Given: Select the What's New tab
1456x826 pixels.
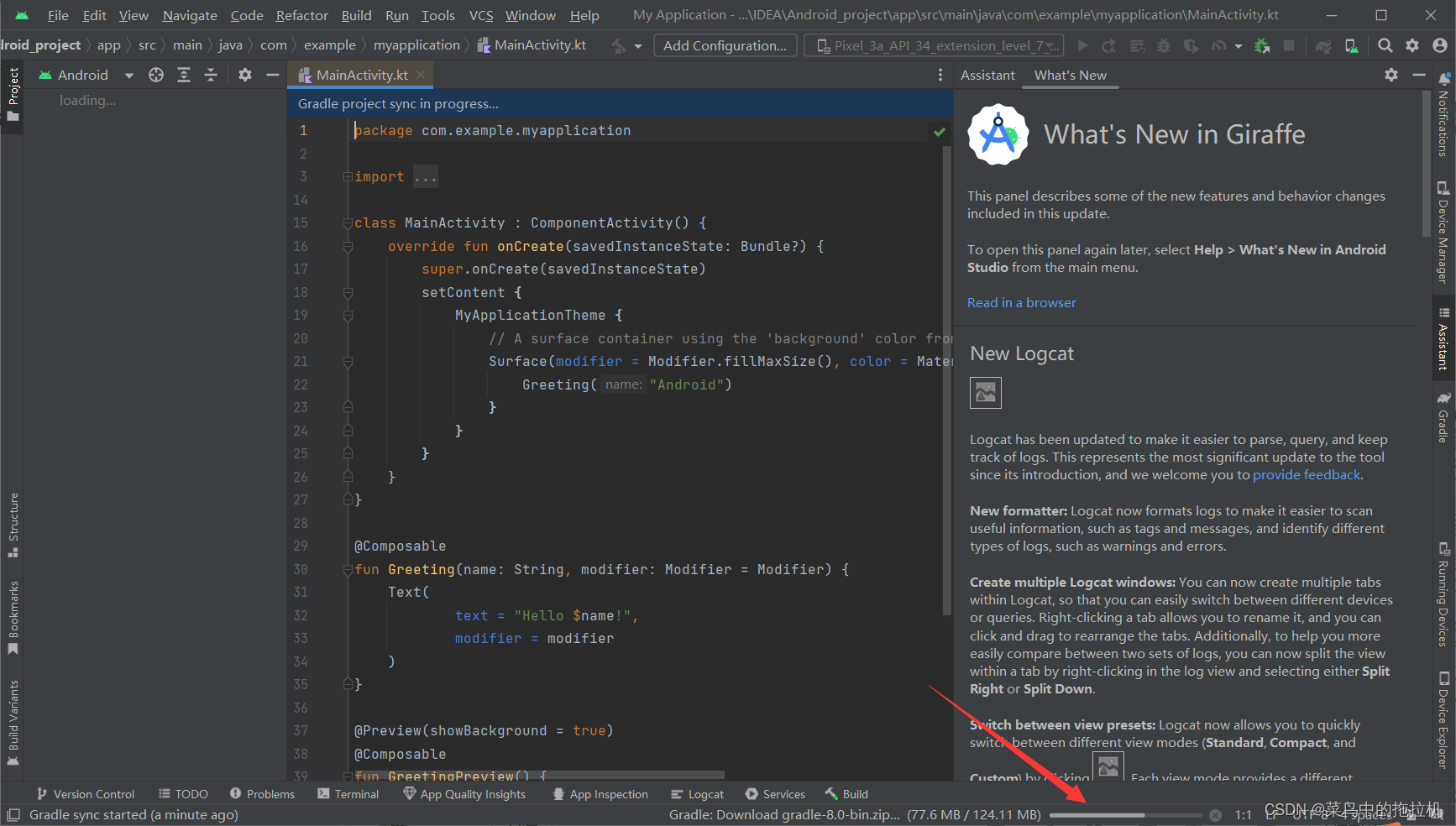Looking at the screenshot, I should coord(1070,76).
